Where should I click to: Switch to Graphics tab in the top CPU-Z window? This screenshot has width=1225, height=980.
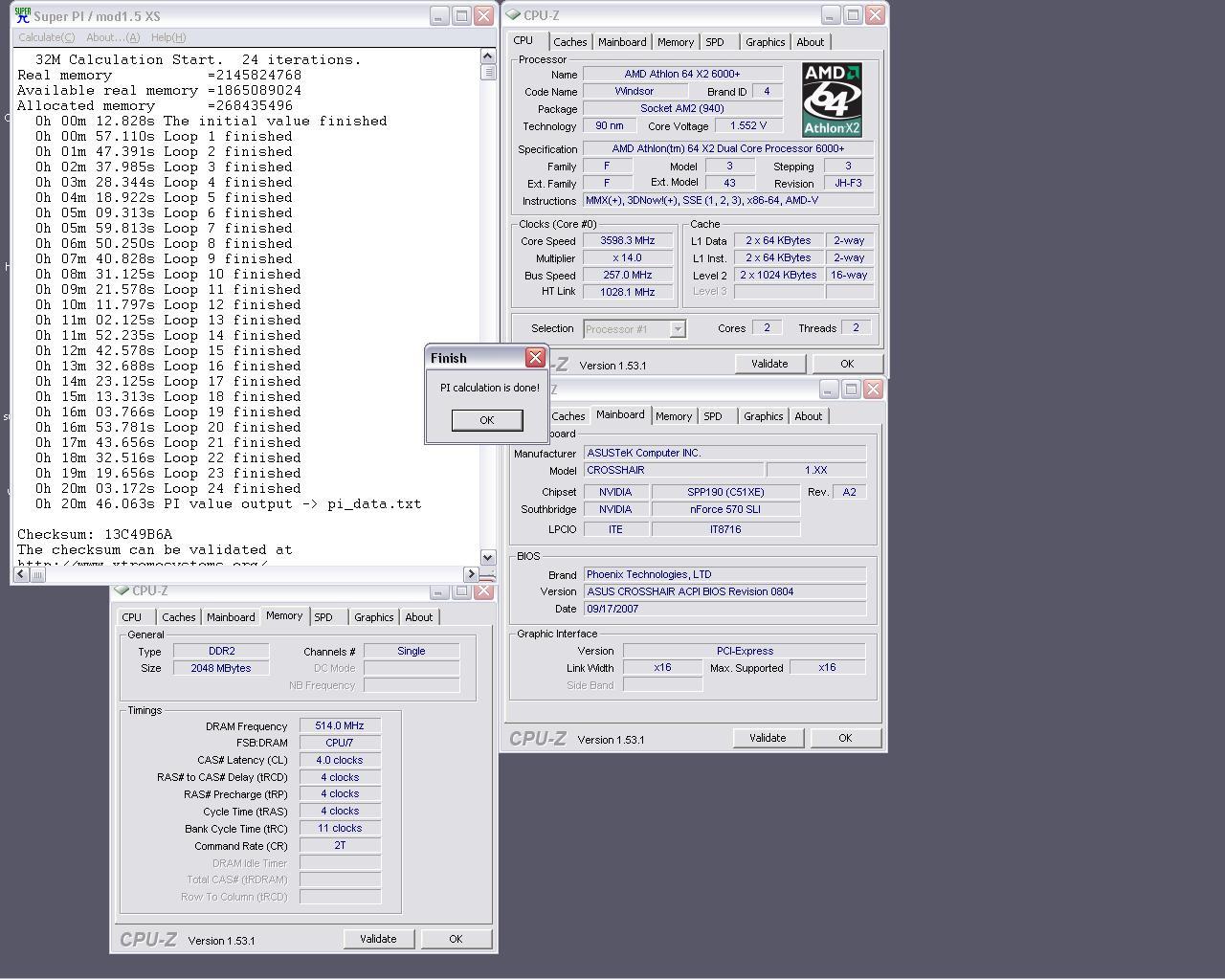[765, 42]
